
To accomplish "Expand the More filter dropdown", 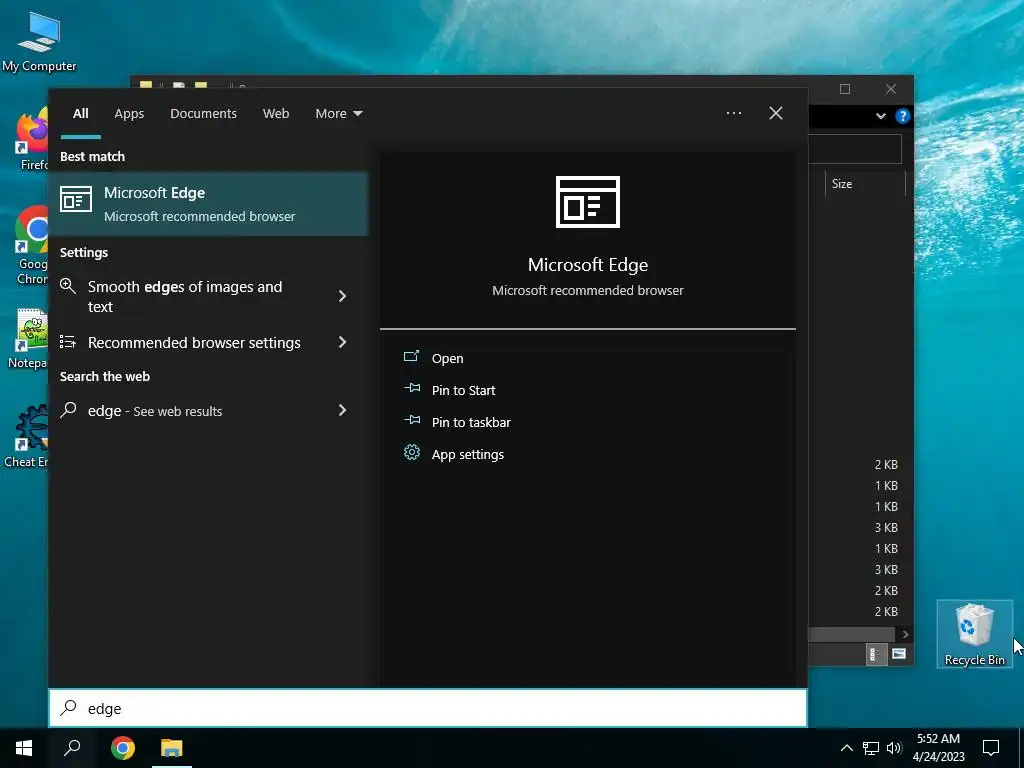I will coord(338,114).
